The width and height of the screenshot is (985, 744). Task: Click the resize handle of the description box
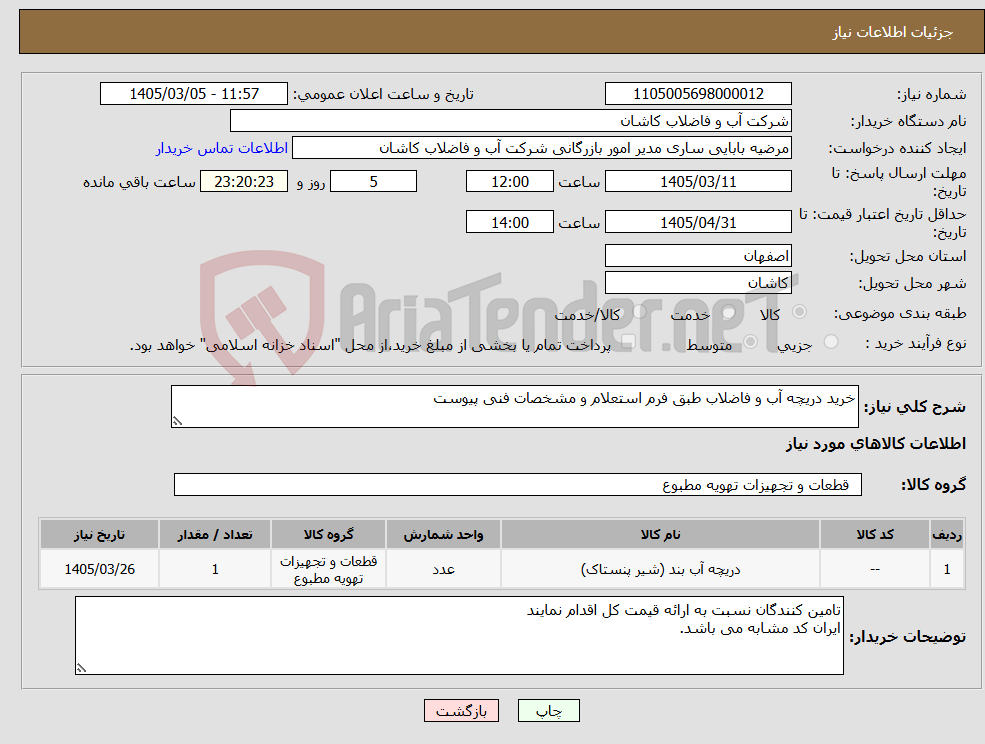pyautogui.click(x=177, y=422)
